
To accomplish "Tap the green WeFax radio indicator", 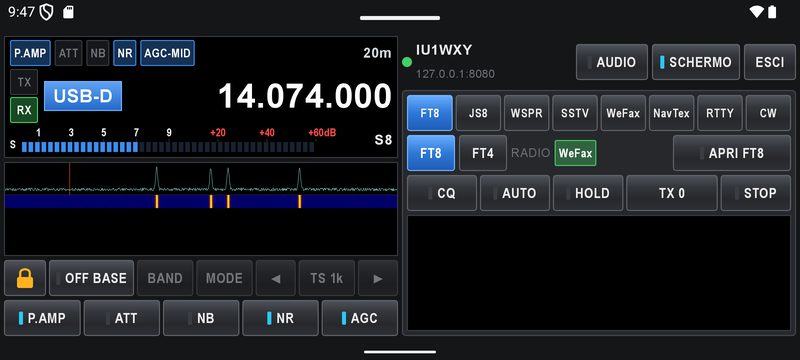I will tap(575, 153).
